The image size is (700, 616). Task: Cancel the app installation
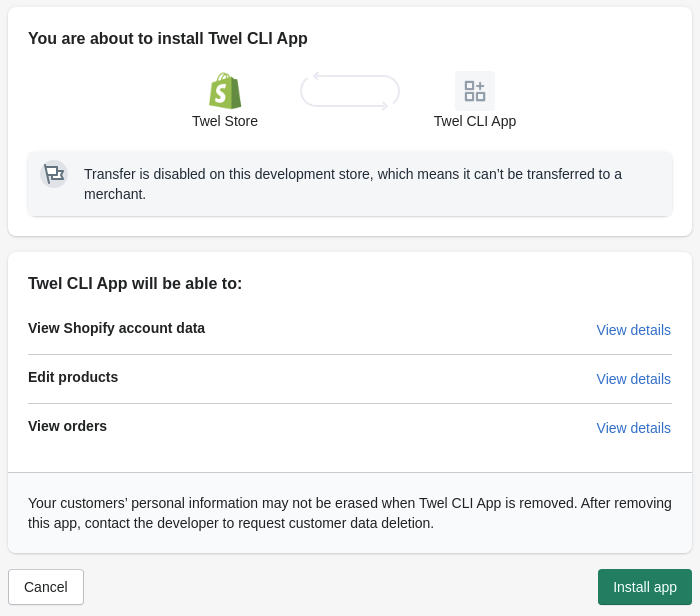(x=46, y=587)
